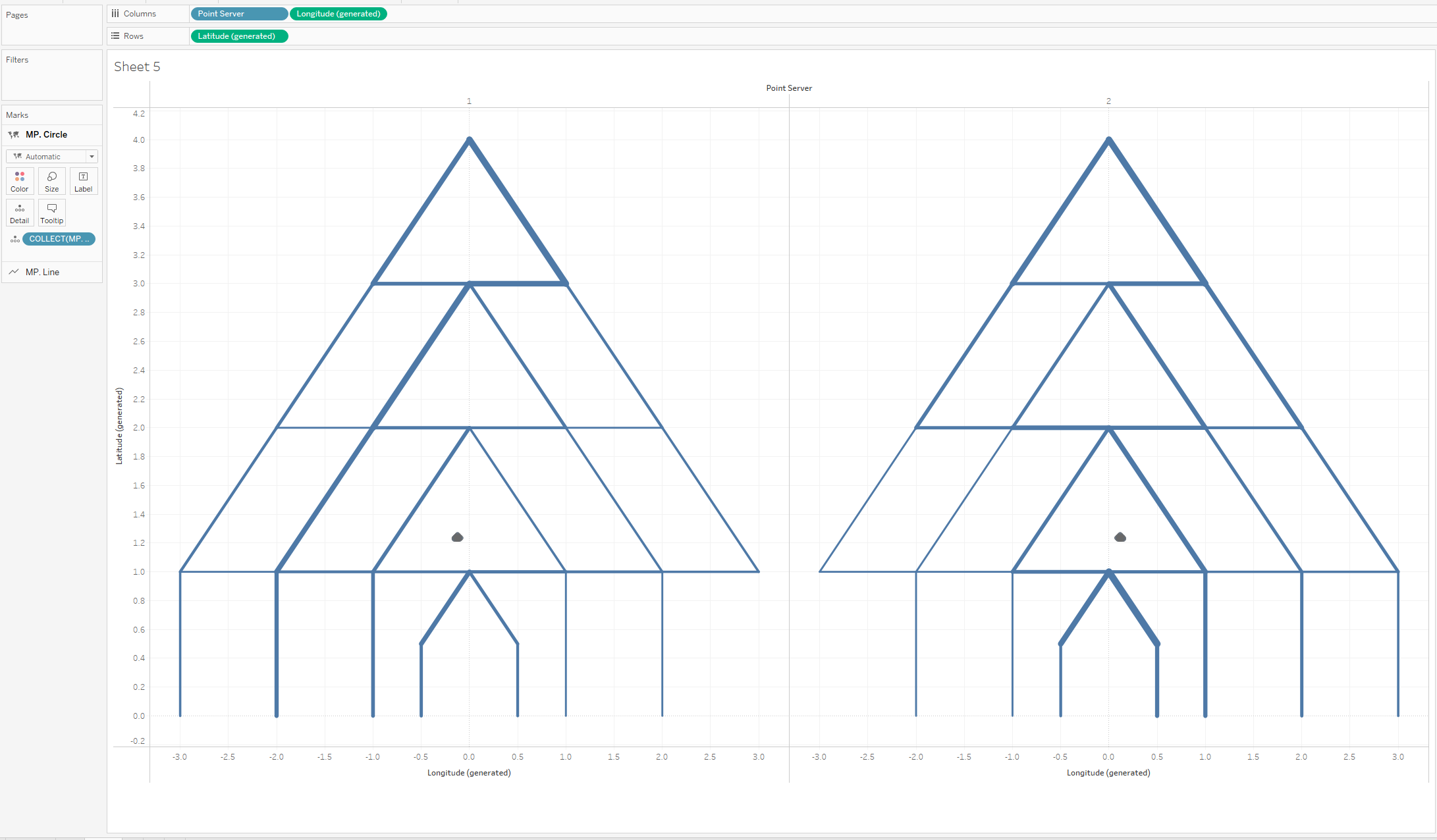Click the map icon next to MP. Circle
1437x840 pixels.
[14, 134]
